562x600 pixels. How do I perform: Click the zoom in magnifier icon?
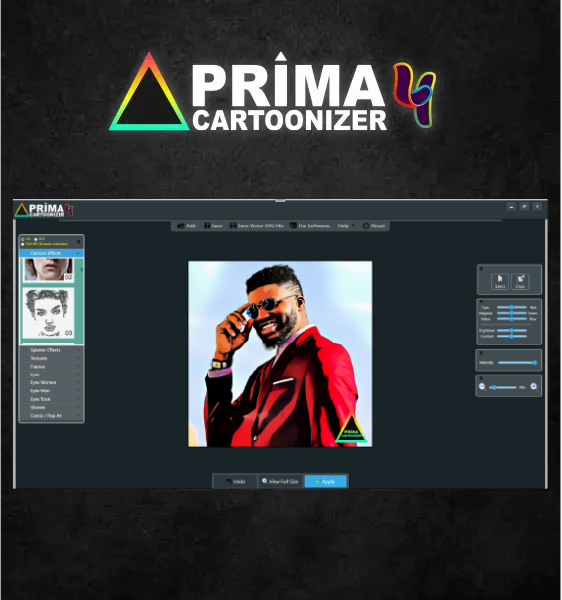tap(534, 387)
